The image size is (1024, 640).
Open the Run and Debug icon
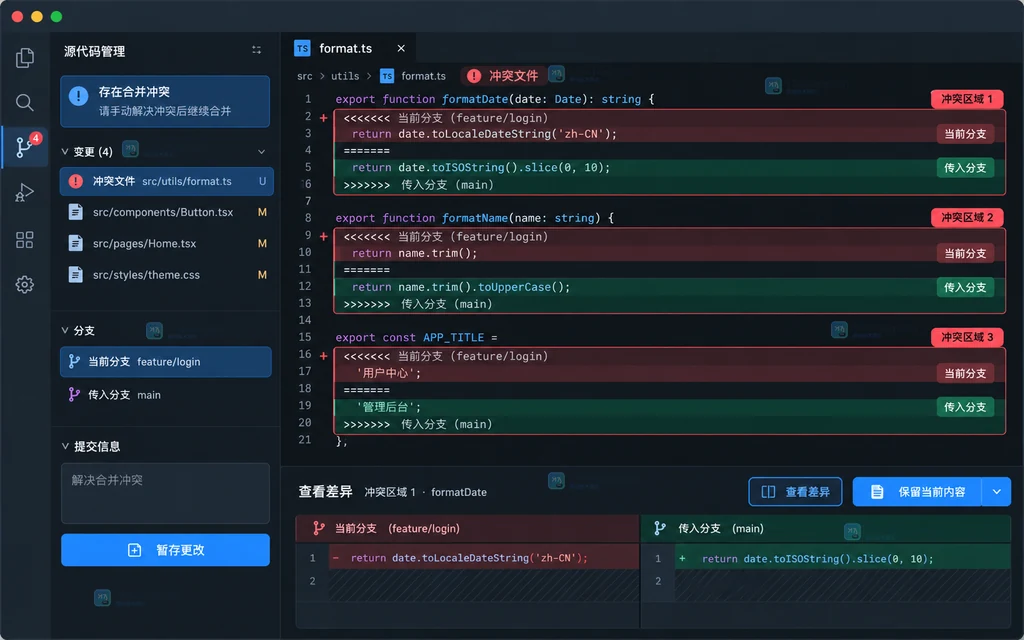[x=25, y=193]
